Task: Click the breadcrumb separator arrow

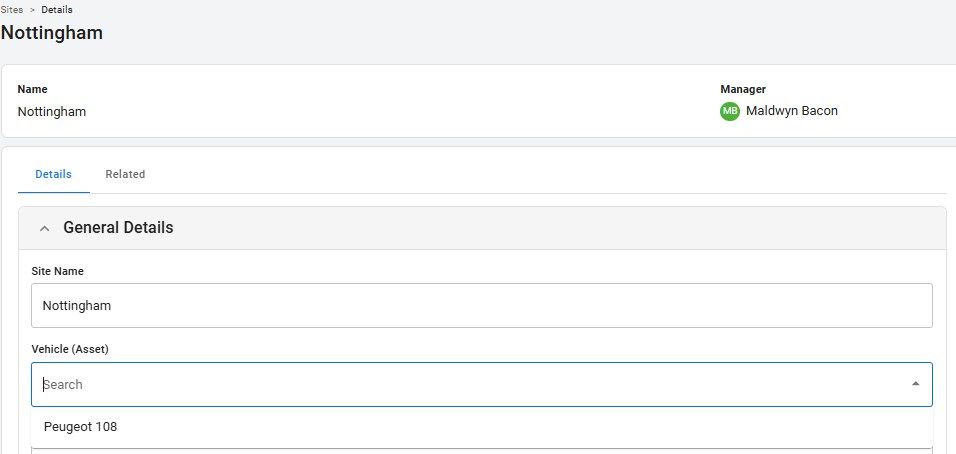Action: pos(32,10)
